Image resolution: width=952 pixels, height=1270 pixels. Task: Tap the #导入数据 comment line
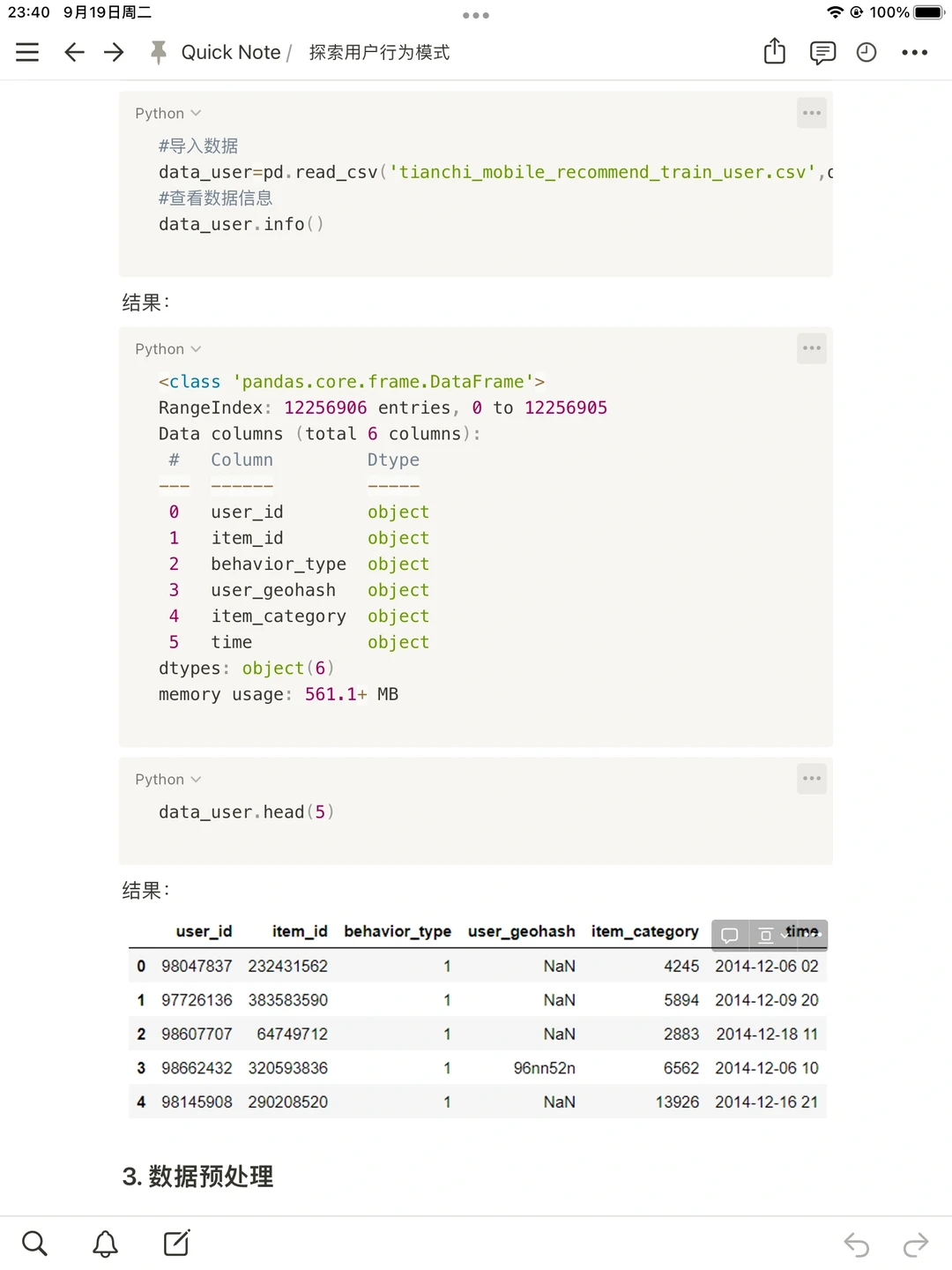click(198, 146)
